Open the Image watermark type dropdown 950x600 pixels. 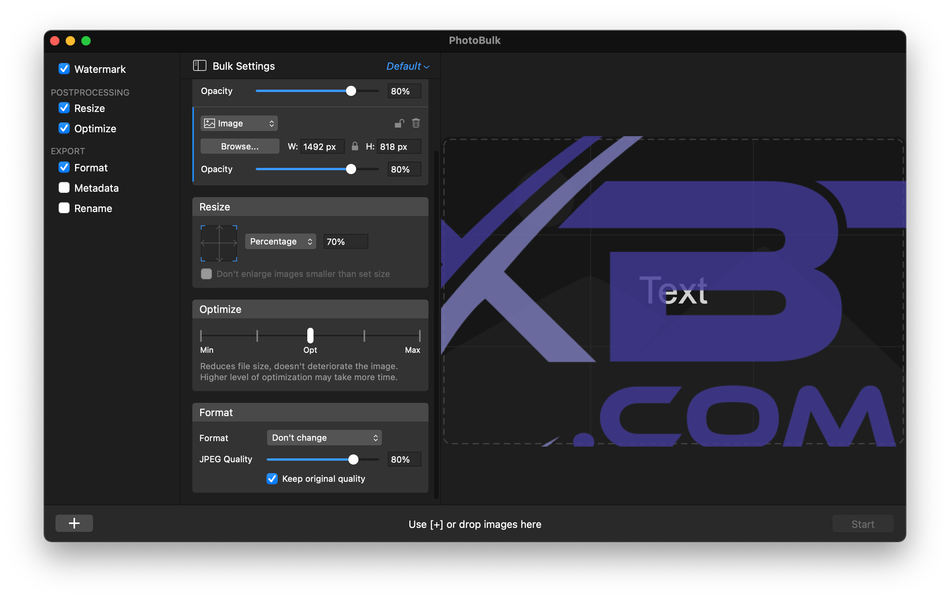click(x=239, y=123)
